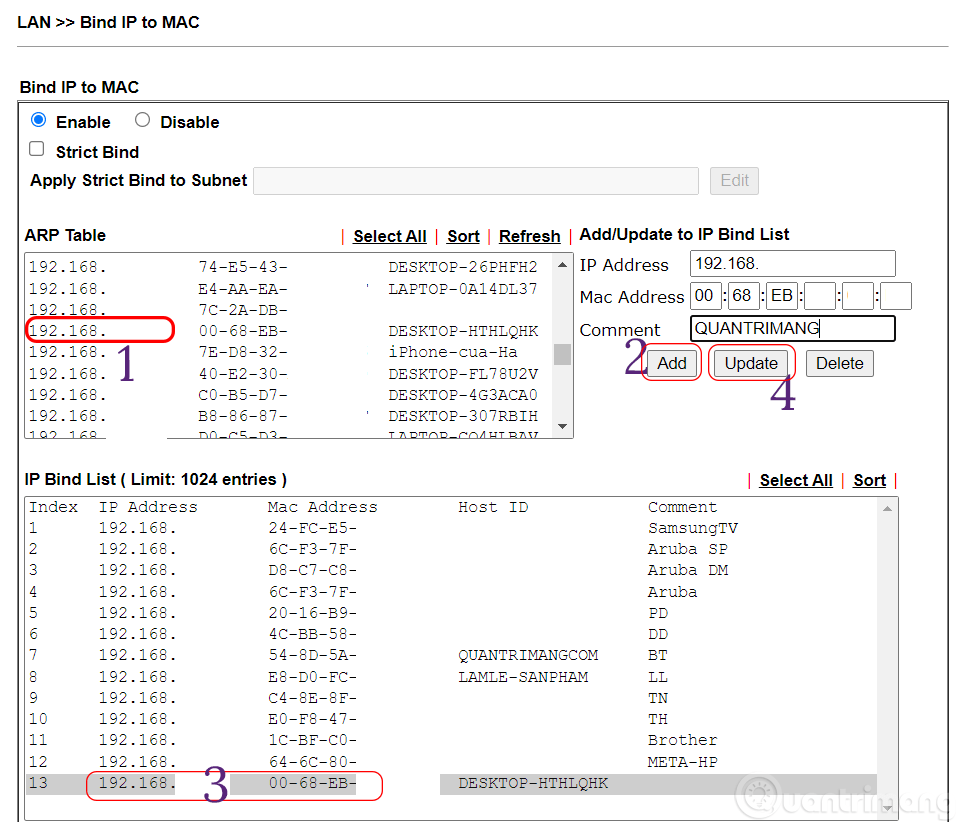Click Sort above the IP Bind List
The width and height of the screenshot is (956, 822).
point(869,479)
